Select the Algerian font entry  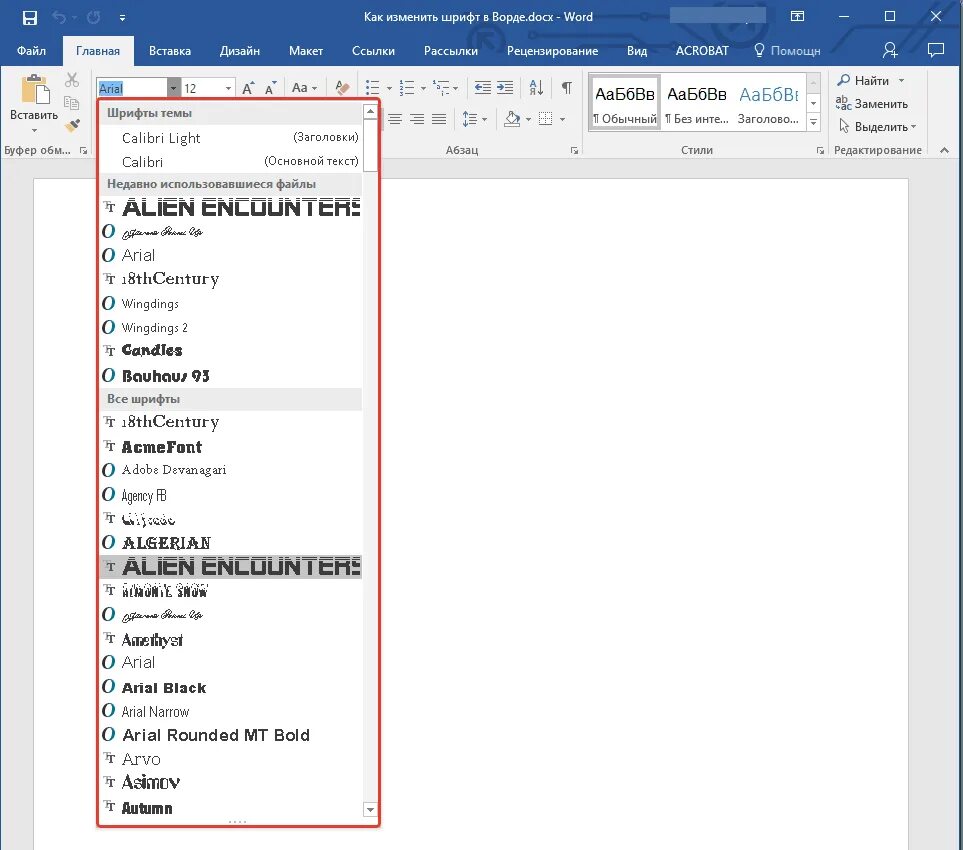[x=231, y=542]
